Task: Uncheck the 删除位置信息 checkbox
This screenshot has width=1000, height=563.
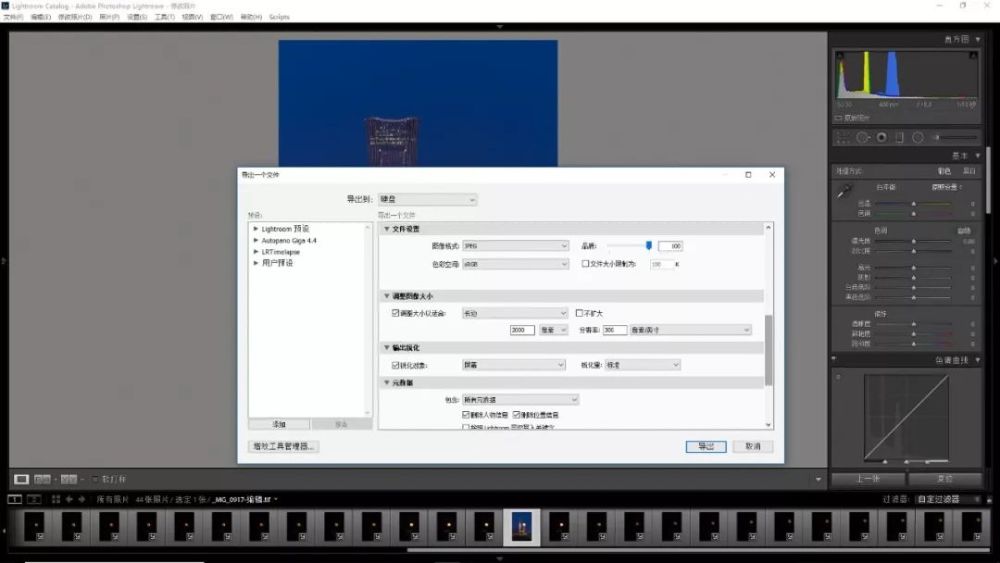Action: [517, 414]
